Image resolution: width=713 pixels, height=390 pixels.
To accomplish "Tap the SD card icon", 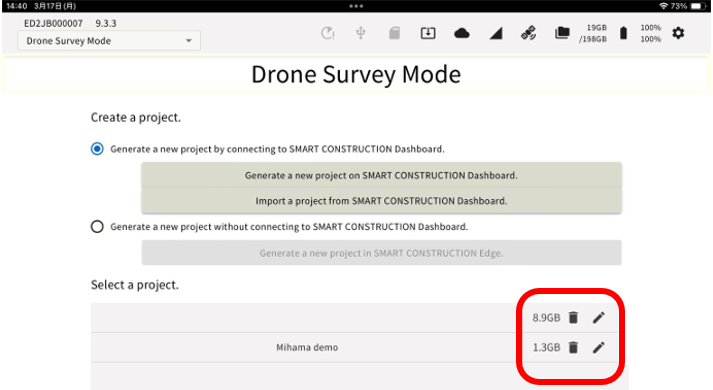I will coord(394,33).
